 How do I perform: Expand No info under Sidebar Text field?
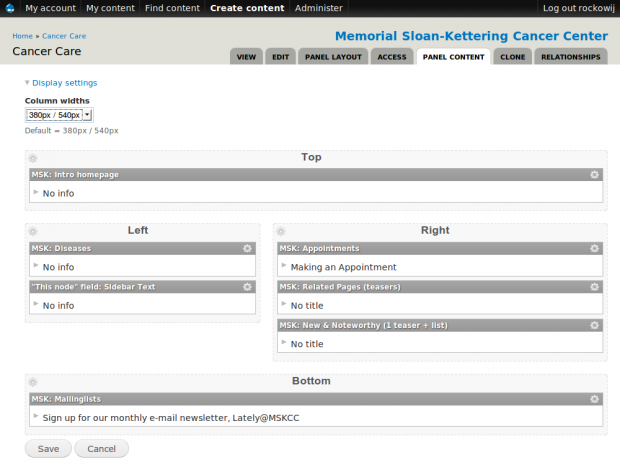pyautogui.click(x=36, y=304)
